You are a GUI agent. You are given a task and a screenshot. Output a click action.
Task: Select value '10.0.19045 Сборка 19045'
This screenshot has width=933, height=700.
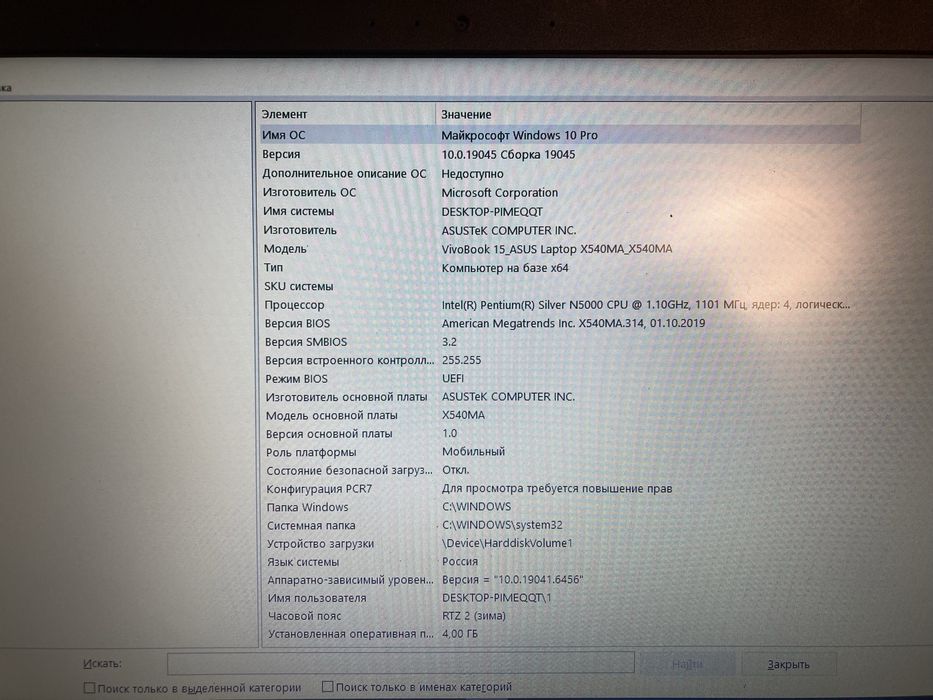coord(508,155)
